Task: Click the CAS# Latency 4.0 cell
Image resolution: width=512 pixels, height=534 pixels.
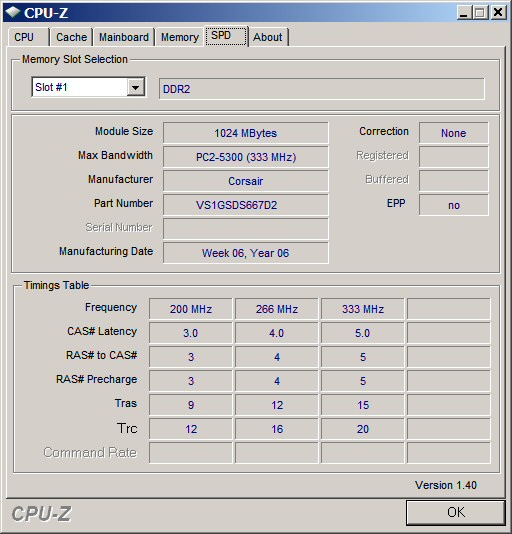Action: pos(277,333)
